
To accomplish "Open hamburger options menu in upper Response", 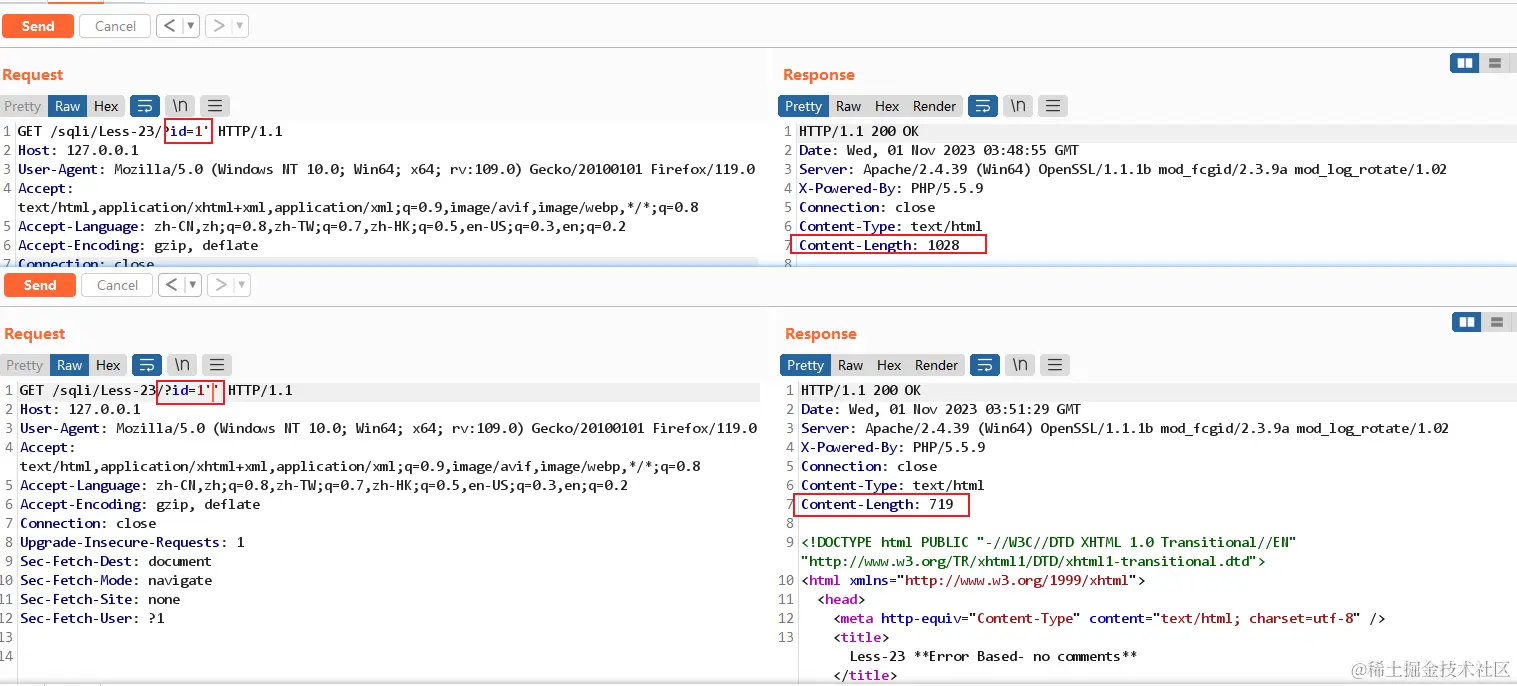I will 1053,106.
